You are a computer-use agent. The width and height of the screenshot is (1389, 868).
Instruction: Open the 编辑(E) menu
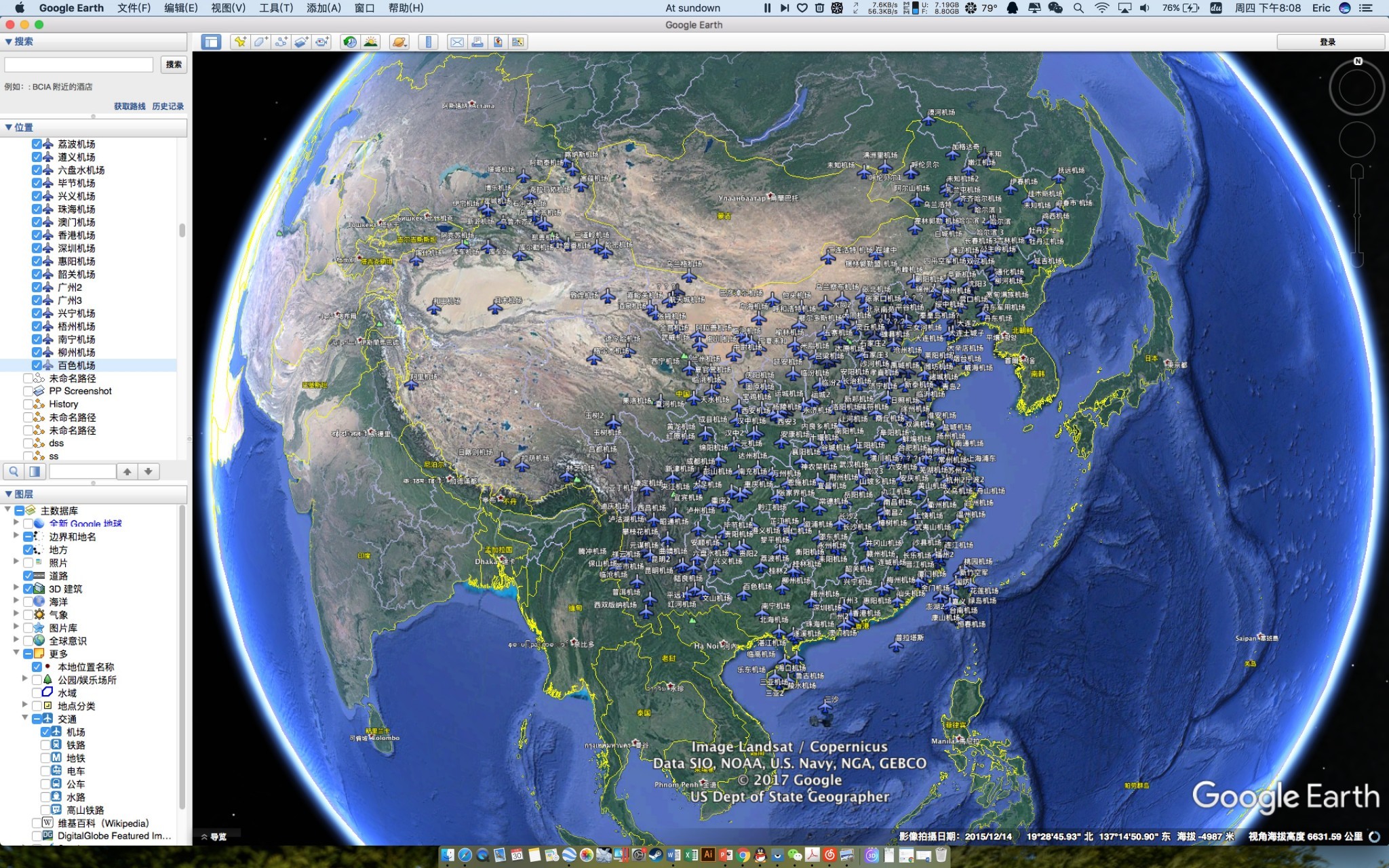tap(181, 8)
